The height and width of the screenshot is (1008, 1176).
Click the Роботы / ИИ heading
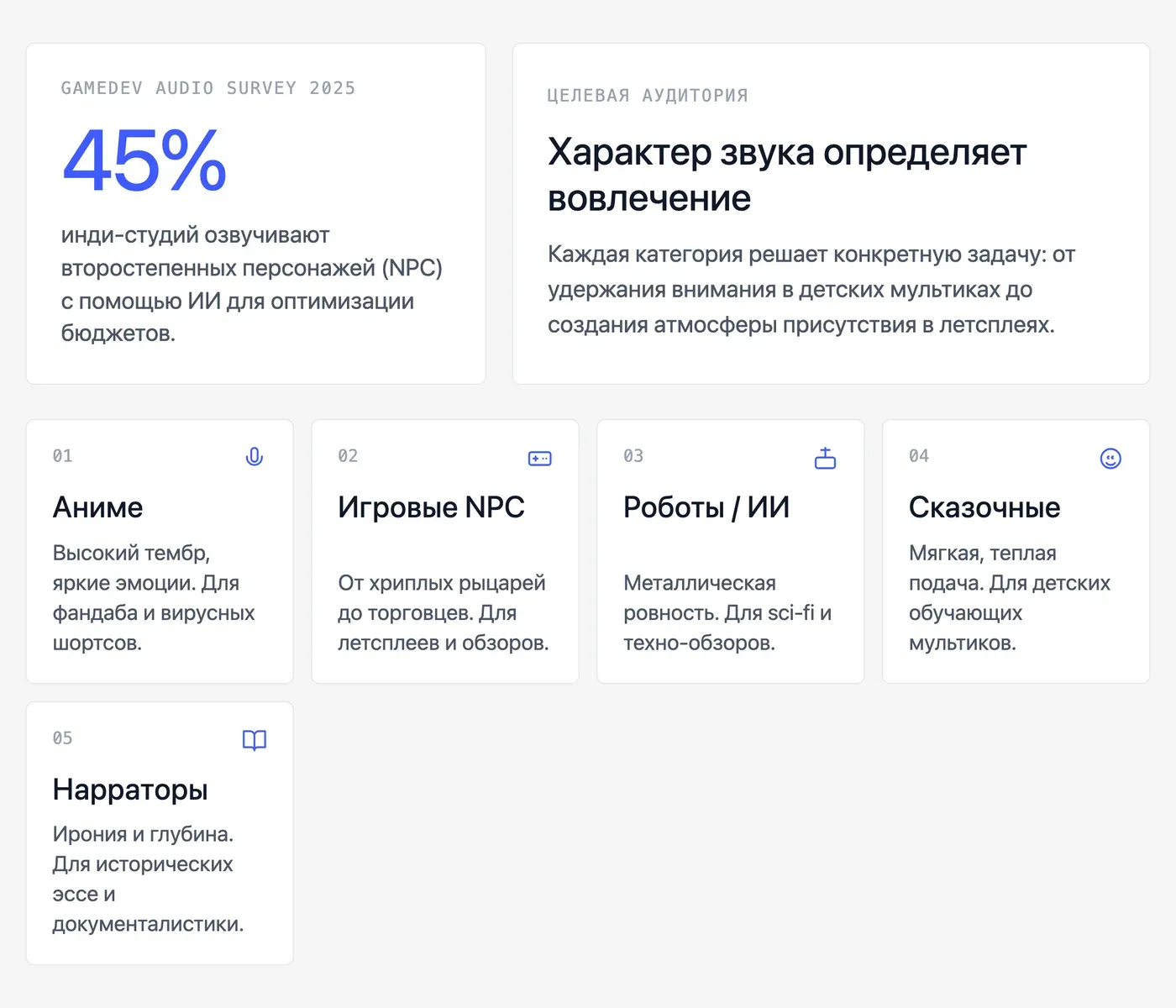tap(706, 507)
